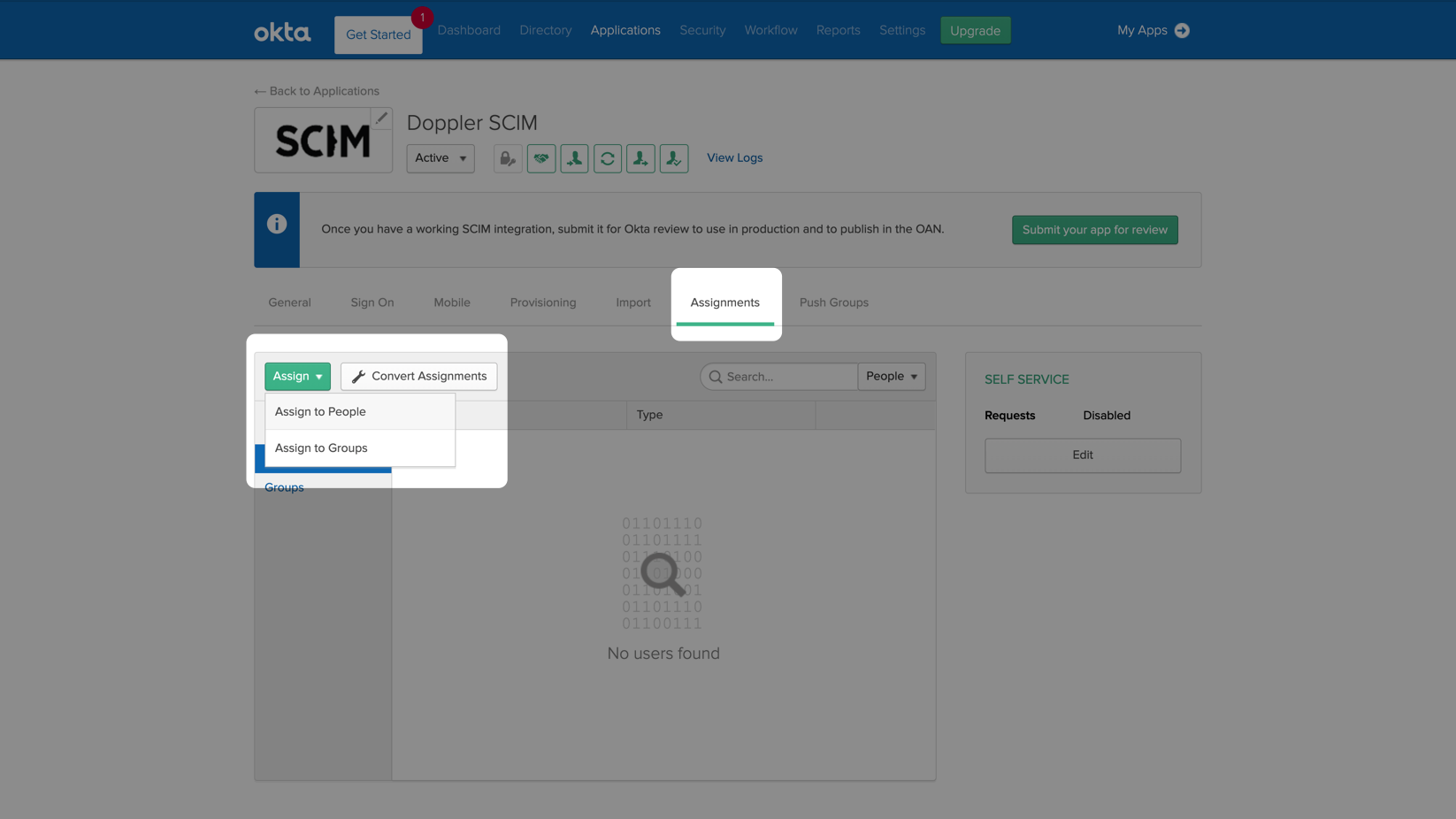Click the SCIM app logo image
Image resolution: width=1456 pixels, height=819 pixels.
point(324,141)
